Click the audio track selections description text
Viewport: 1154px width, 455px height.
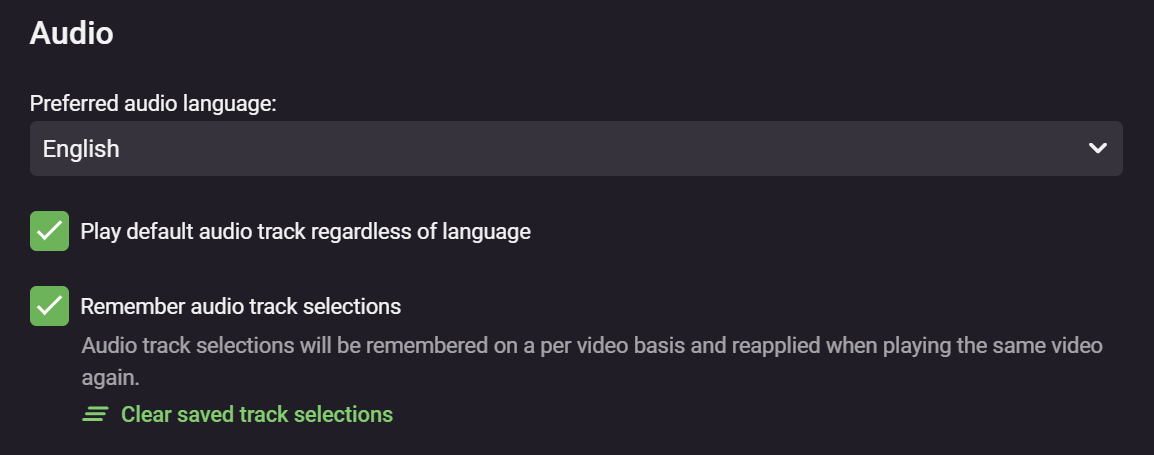point(590,347)
